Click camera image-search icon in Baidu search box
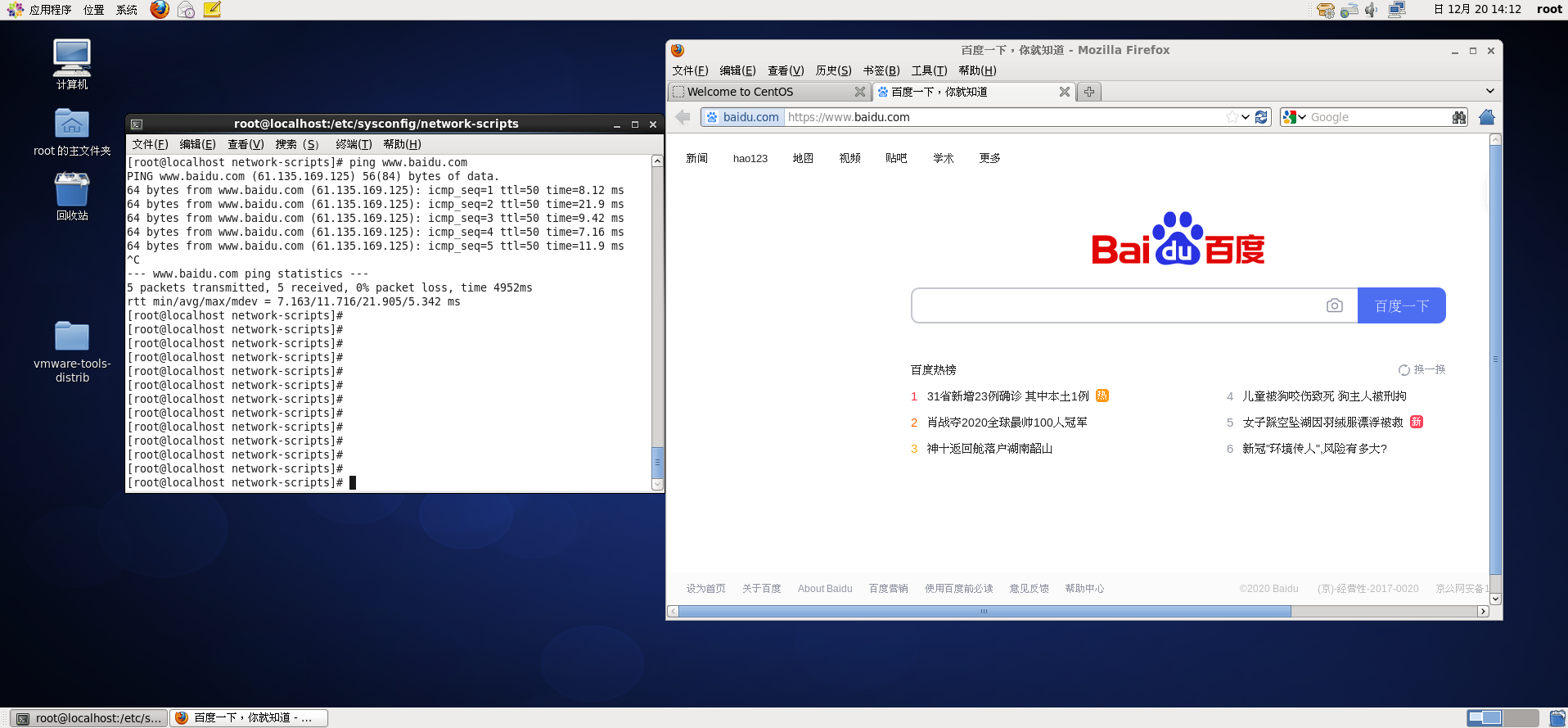 pos(1334,305)
